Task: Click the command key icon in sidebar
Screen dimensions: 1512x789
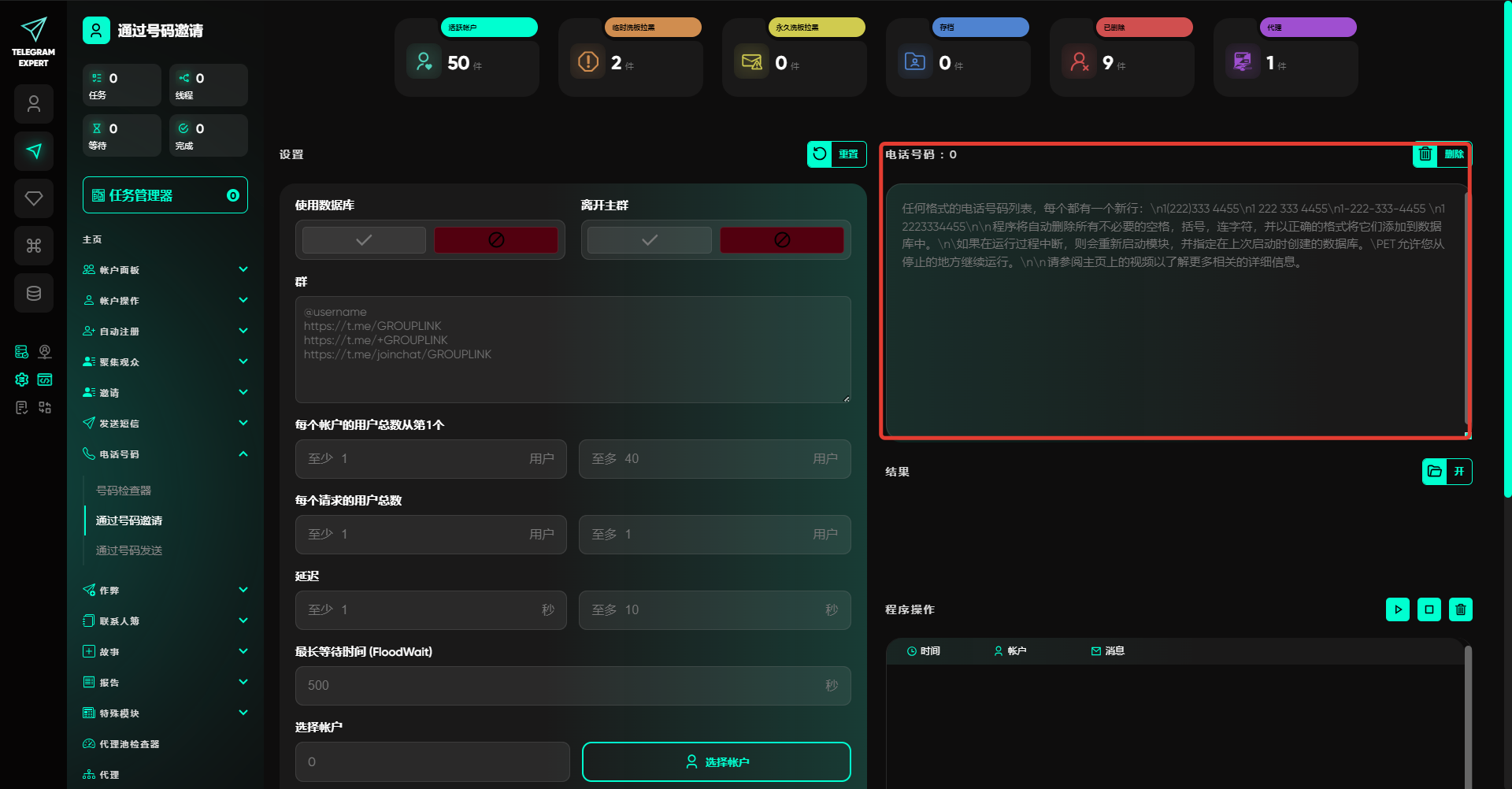Action: click(x=34, y=246)
